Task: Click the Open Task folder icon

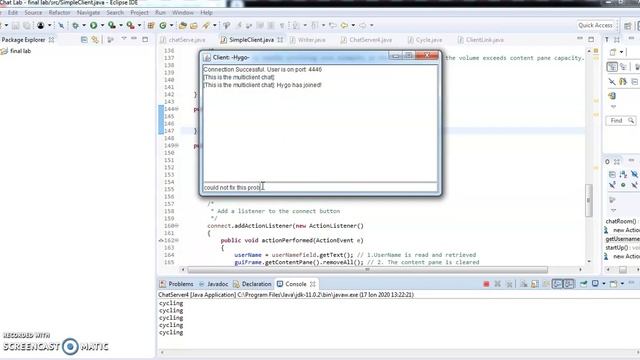Action: 193,25
